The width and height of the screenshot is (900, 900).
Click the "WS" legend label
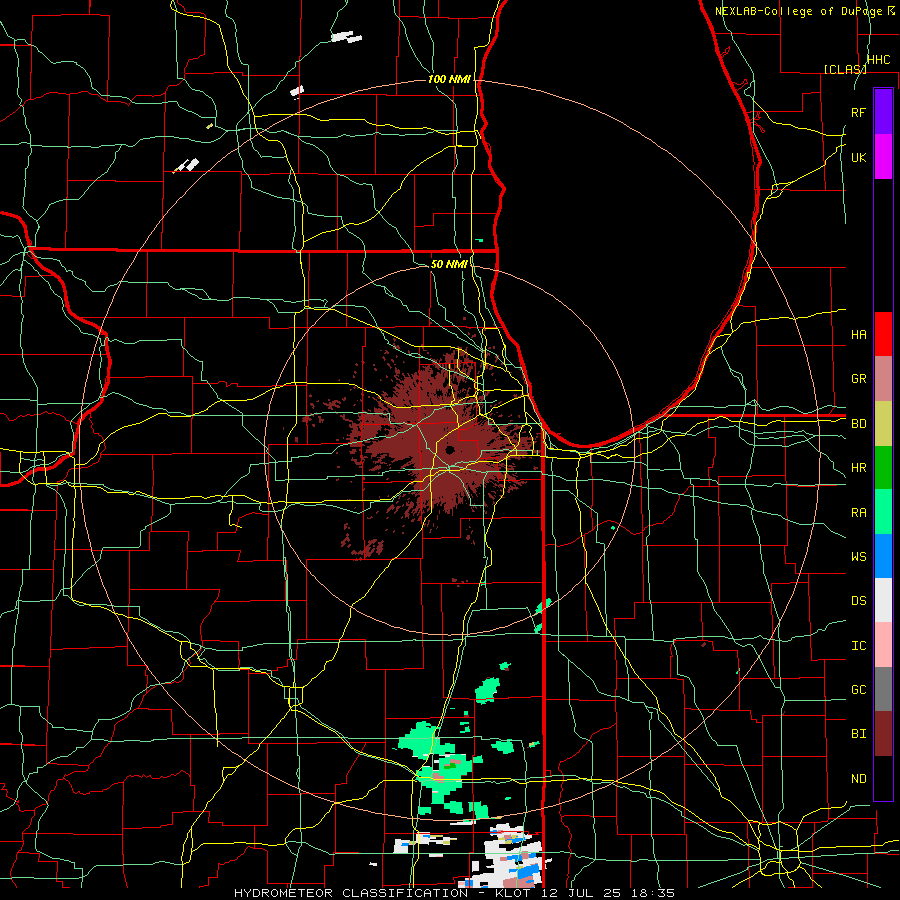click(859, 557)
